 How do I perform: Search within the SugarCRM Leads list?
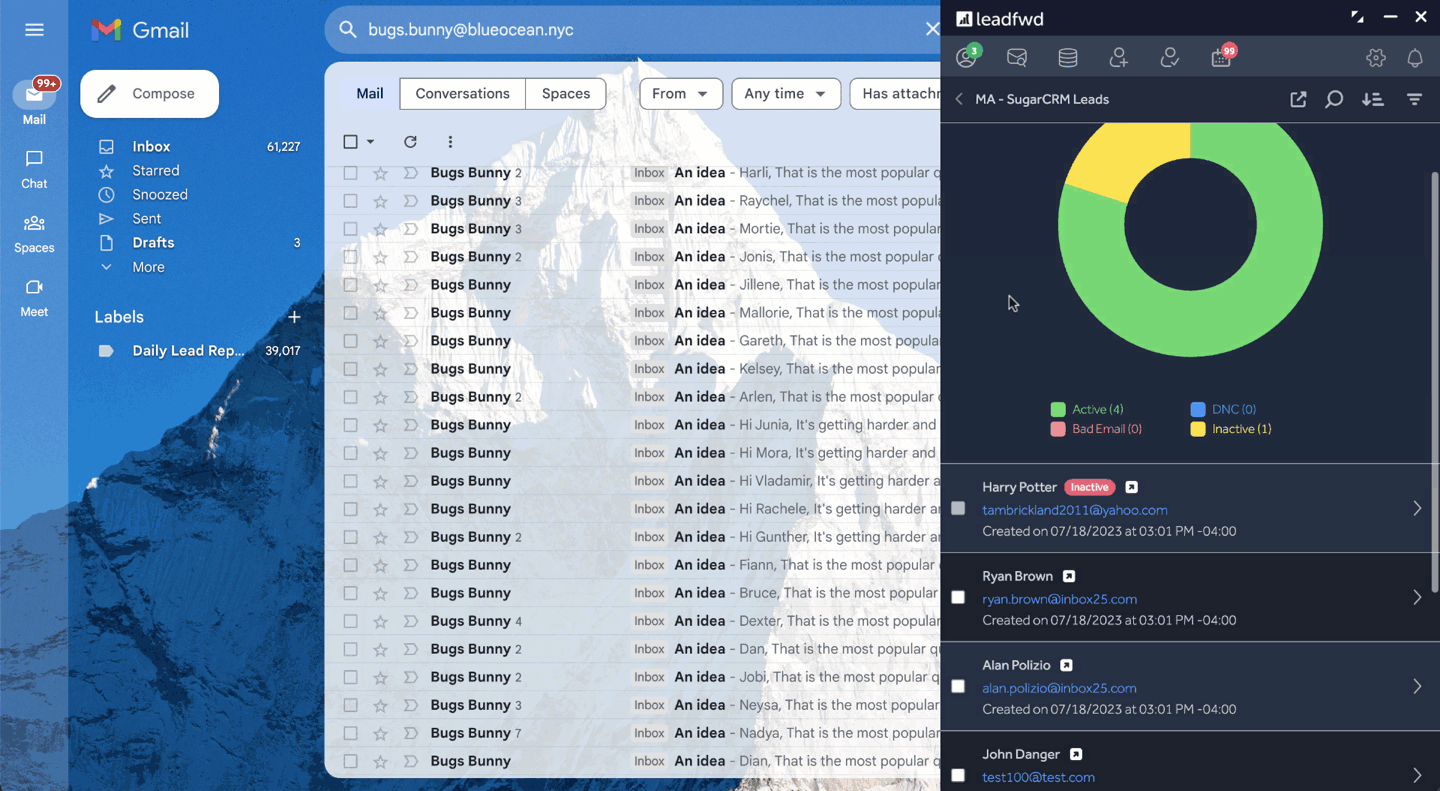pyautogui.click(x=1334, y=99)
